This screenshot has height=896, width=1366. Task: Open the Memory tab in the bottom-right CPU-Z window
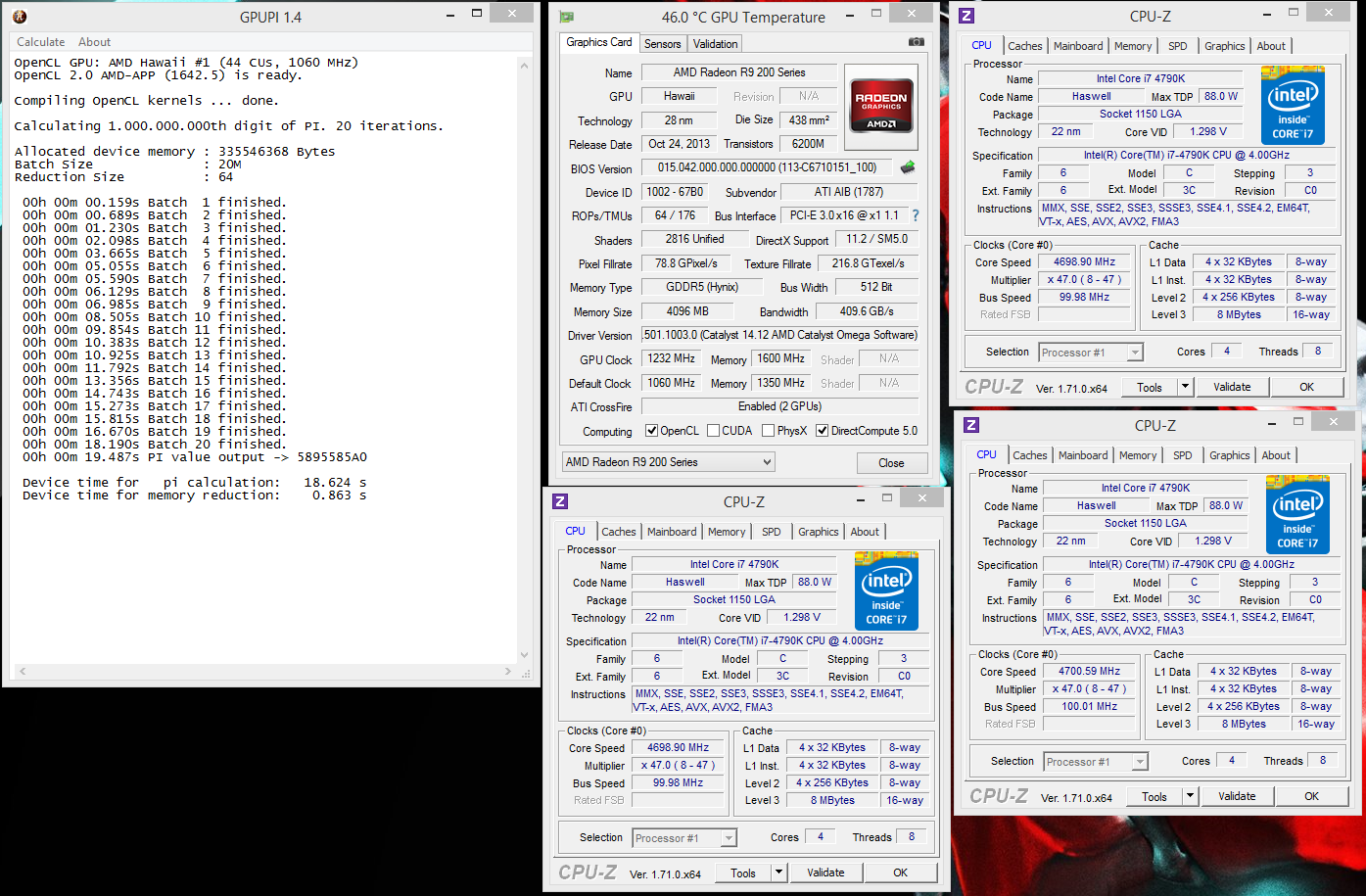1138,455
